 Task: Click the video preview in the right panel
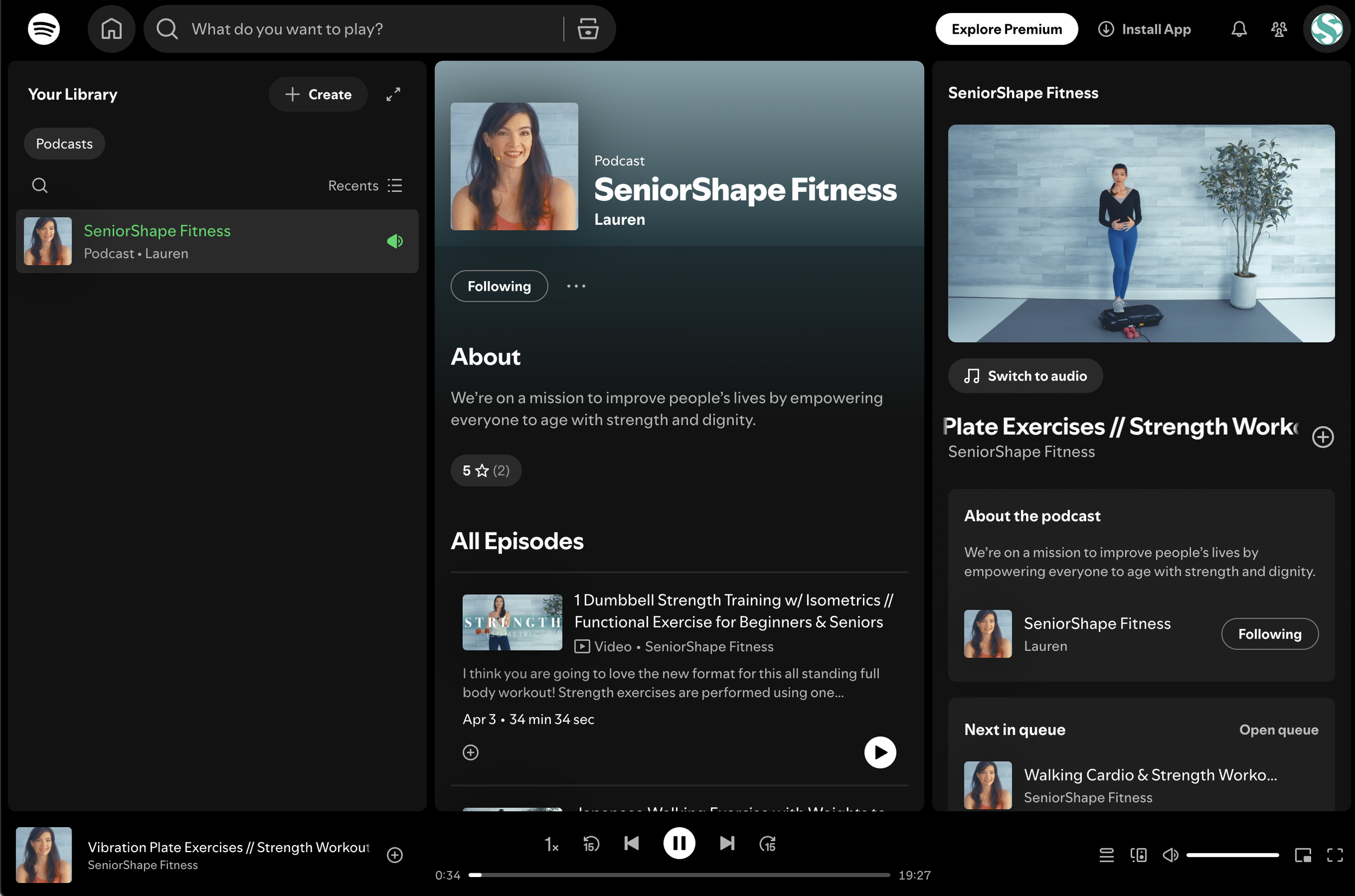click(1141, 233)
